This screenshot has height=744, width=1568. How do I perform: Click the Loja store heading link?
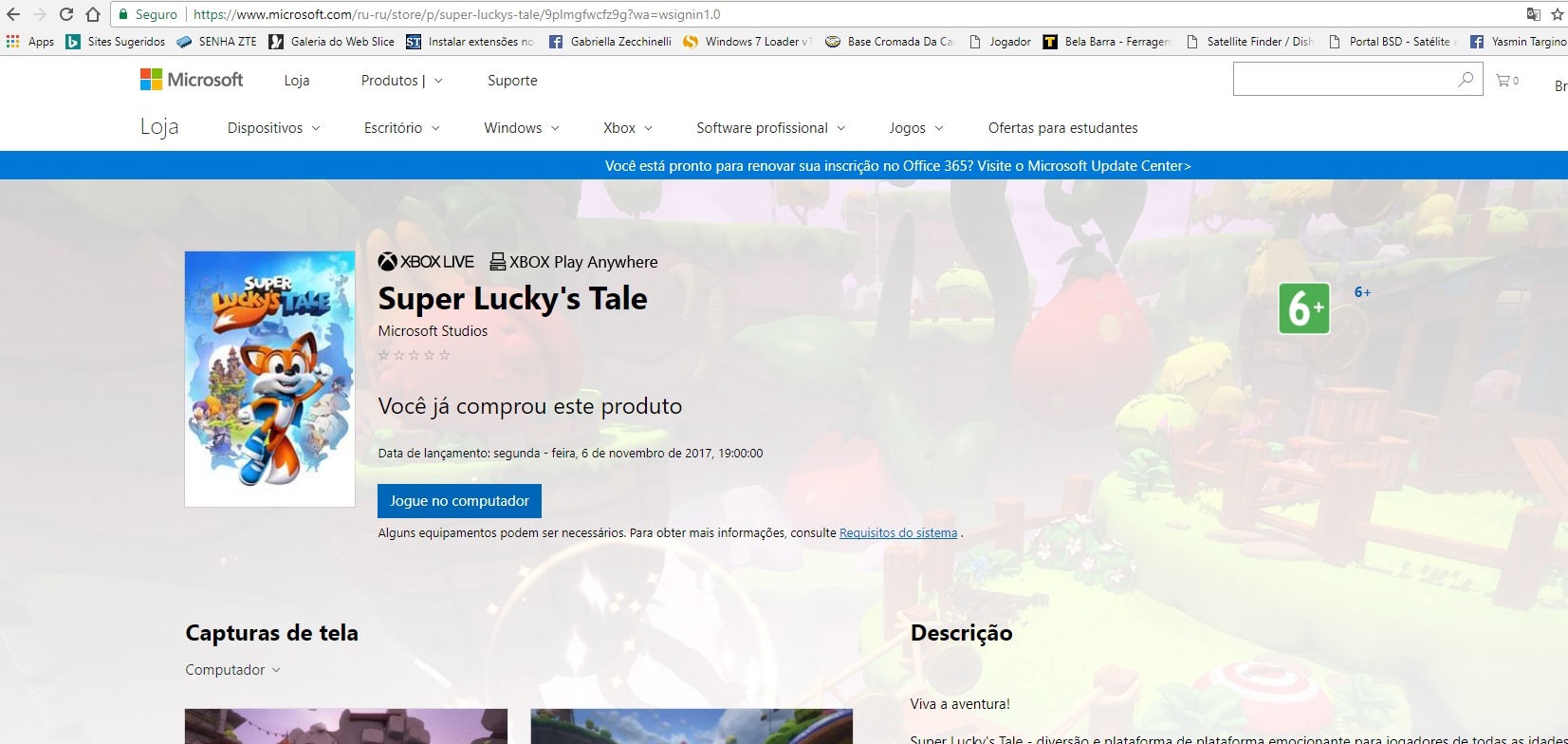coord(159,127)
